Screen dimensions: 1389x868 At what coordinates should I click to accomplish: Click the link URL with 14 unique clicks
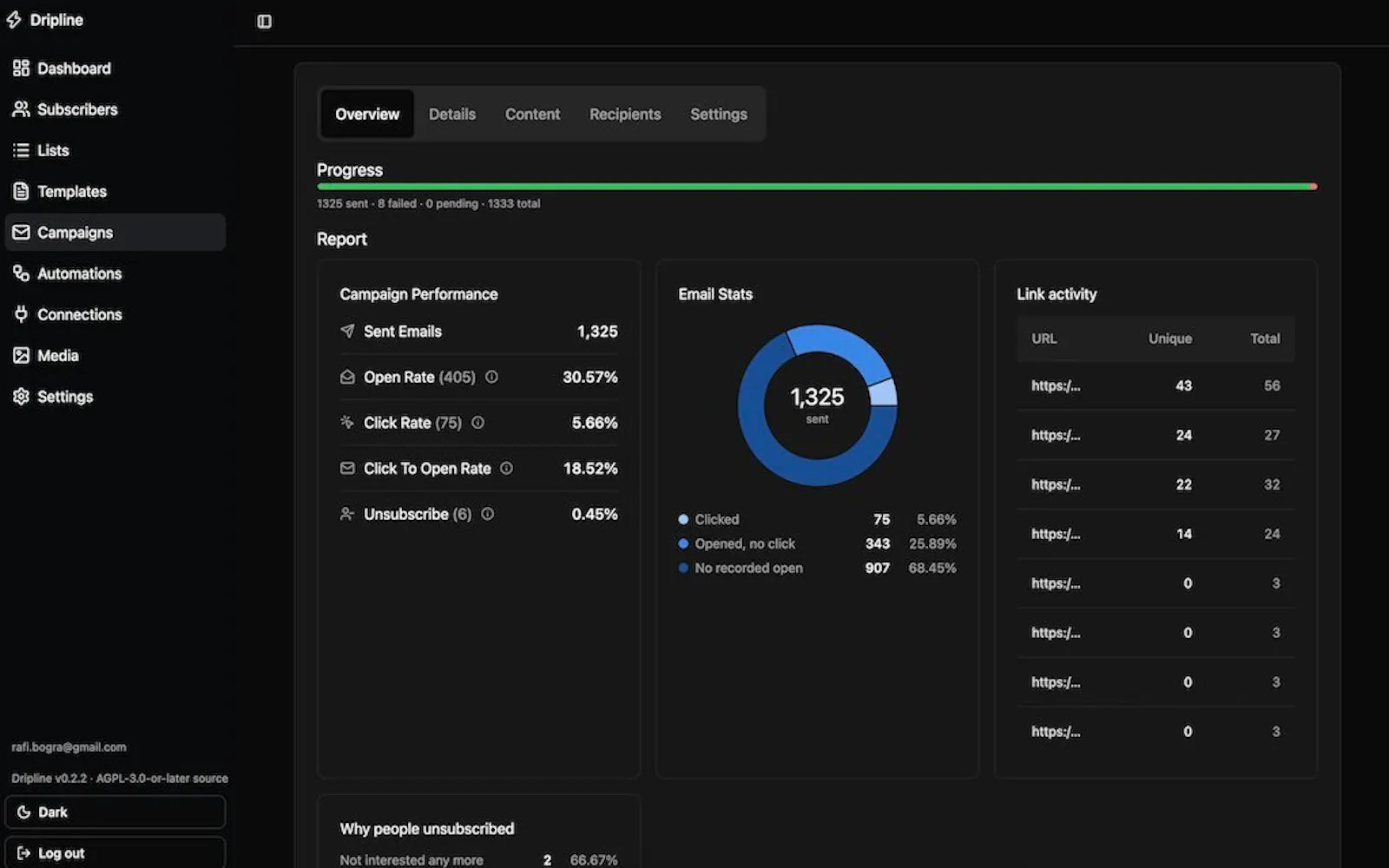click(1056, 534)
